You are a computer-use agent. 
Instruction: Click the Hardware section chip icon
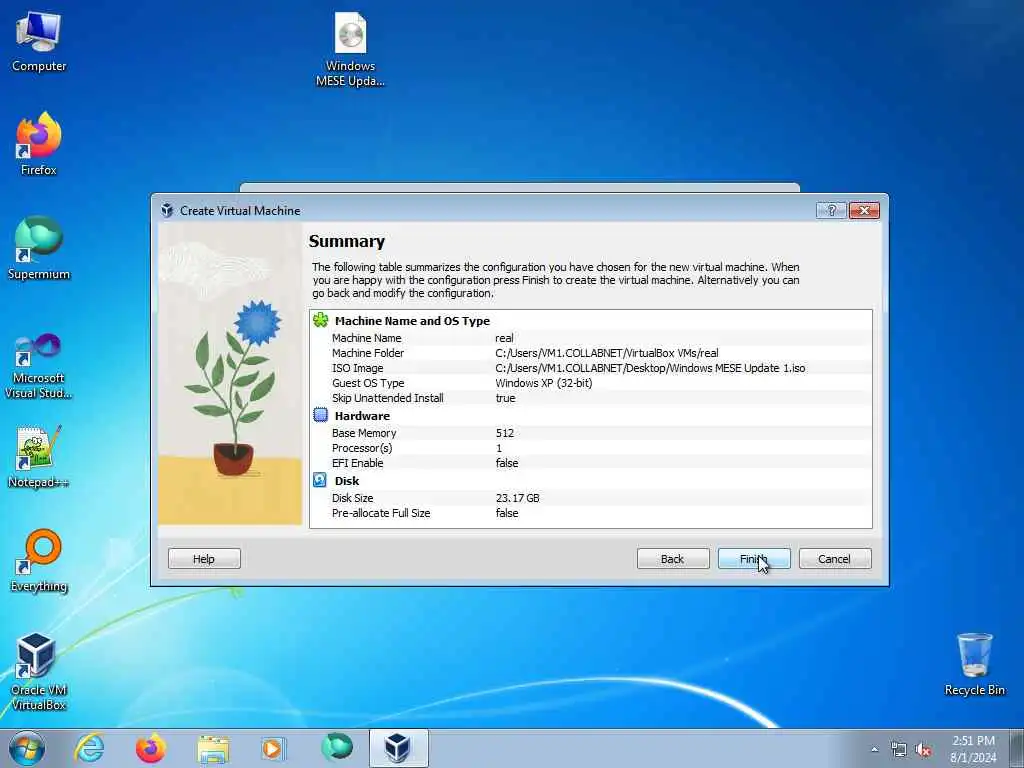pos(320,415)
